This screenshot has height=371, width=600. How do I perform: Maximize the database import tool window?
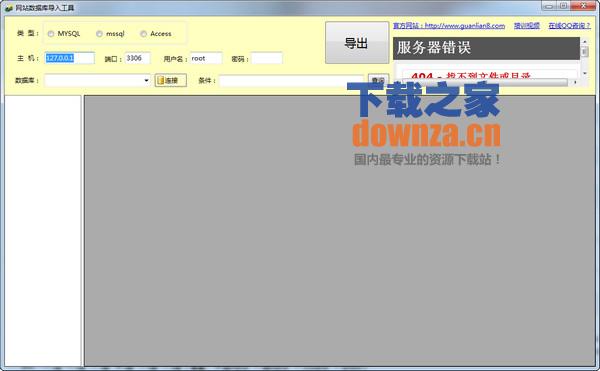563,6
